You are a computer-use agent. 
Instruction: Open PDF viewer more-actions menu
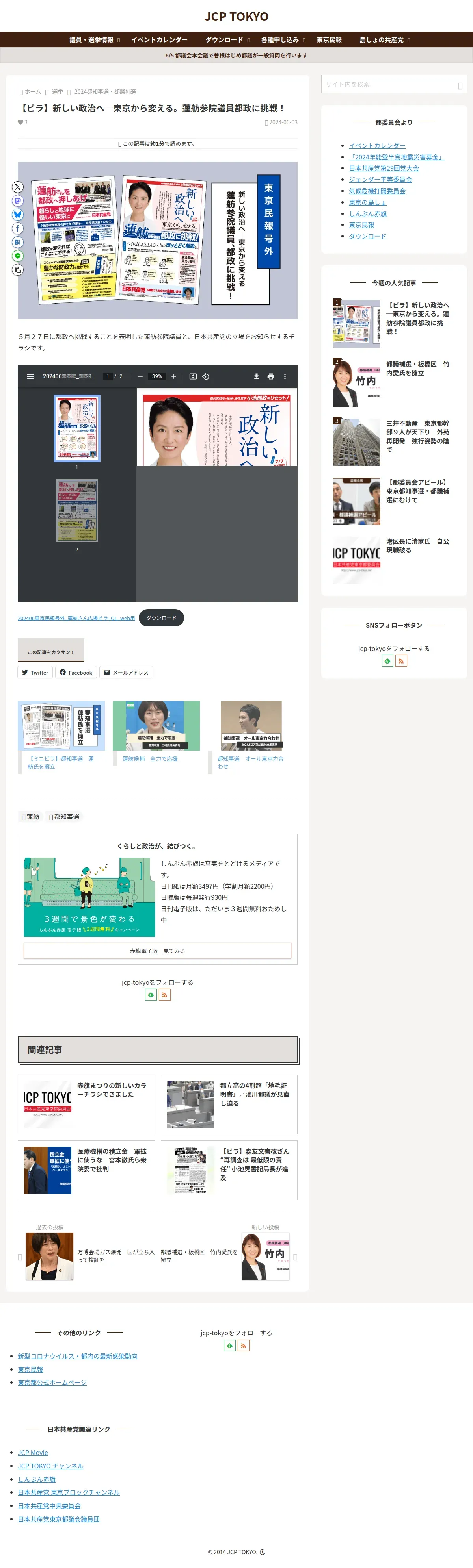coord(285,376)
